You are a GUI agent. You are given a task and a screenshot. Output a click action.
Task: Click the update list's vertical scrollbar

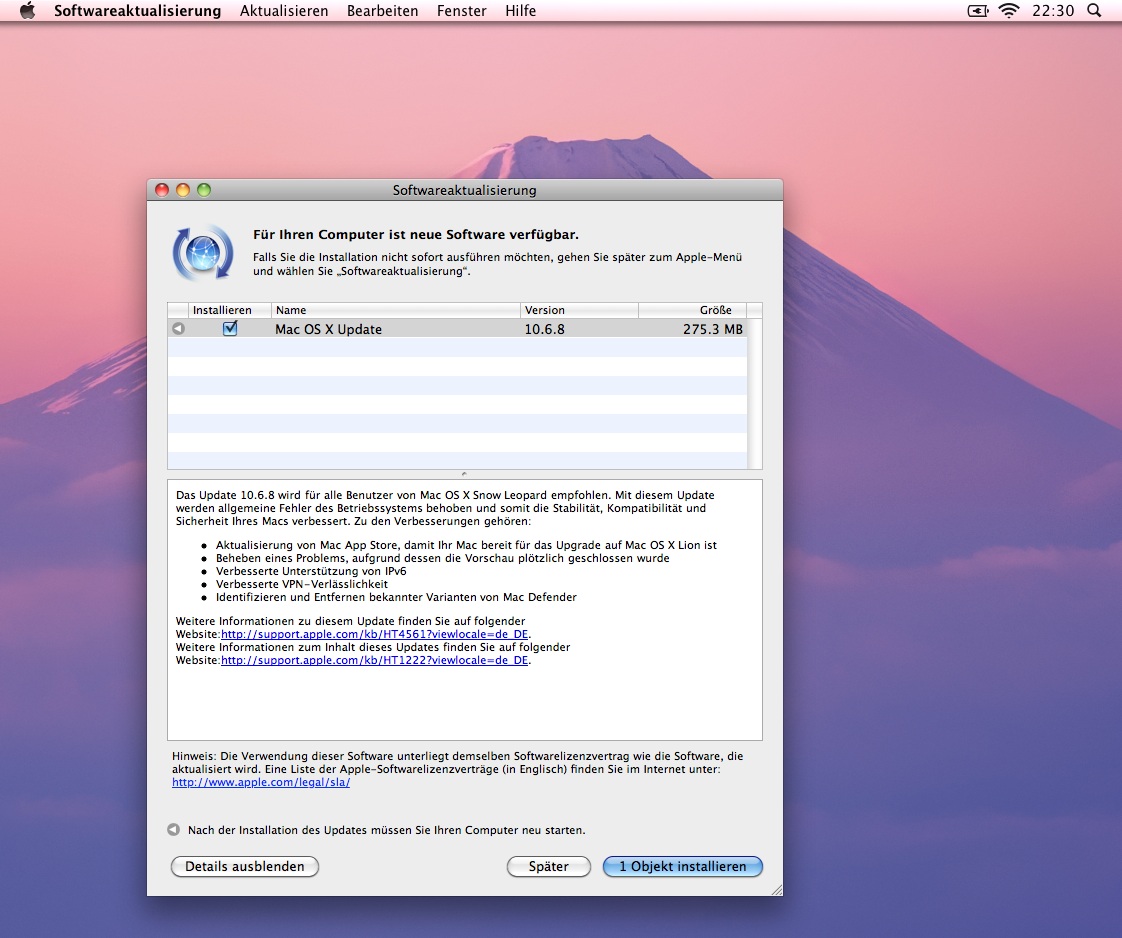tap(754, 394)
